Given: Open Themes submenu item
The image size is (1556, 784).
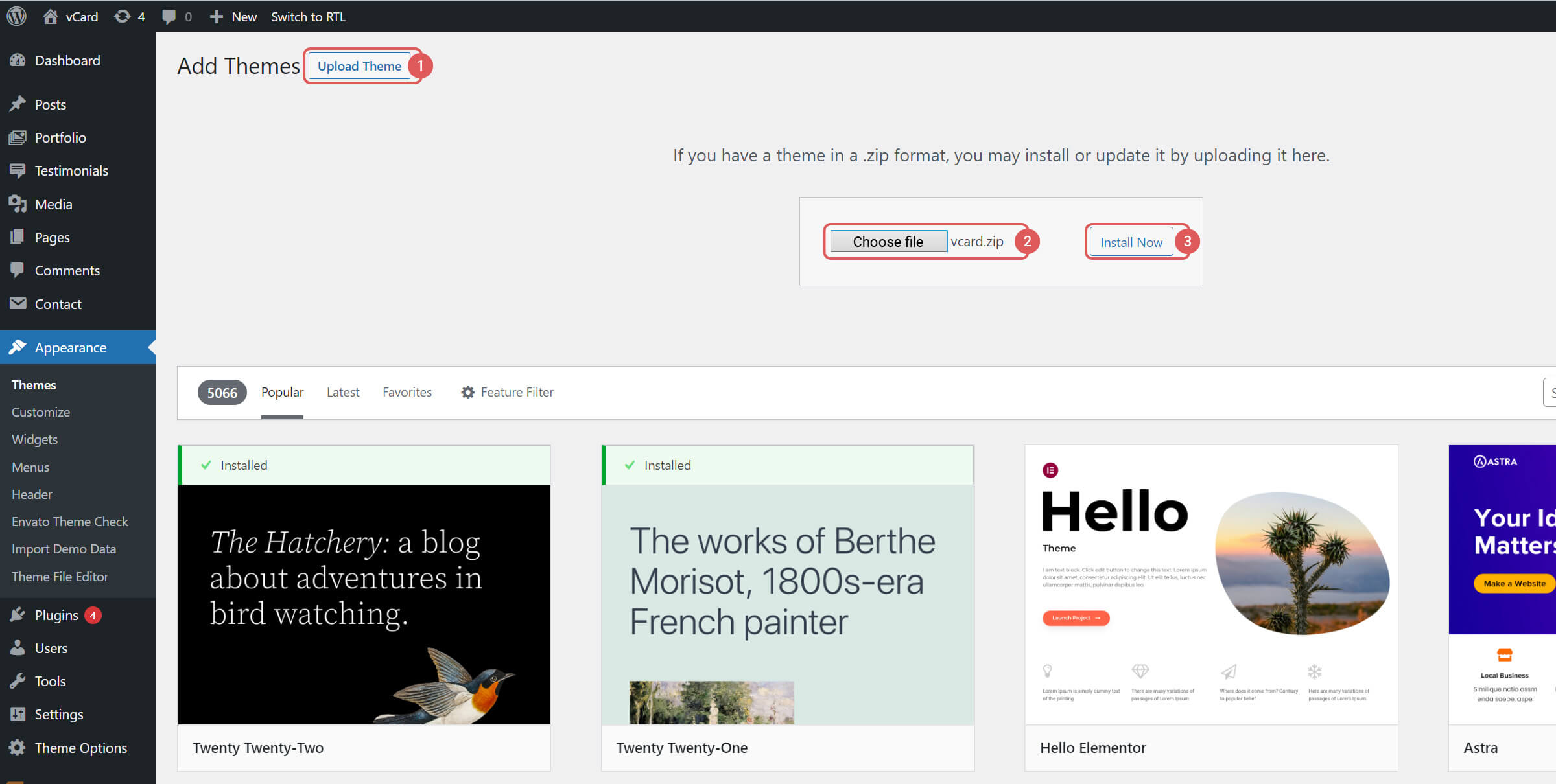Looking at the screenshot, I should click(34, 385).
